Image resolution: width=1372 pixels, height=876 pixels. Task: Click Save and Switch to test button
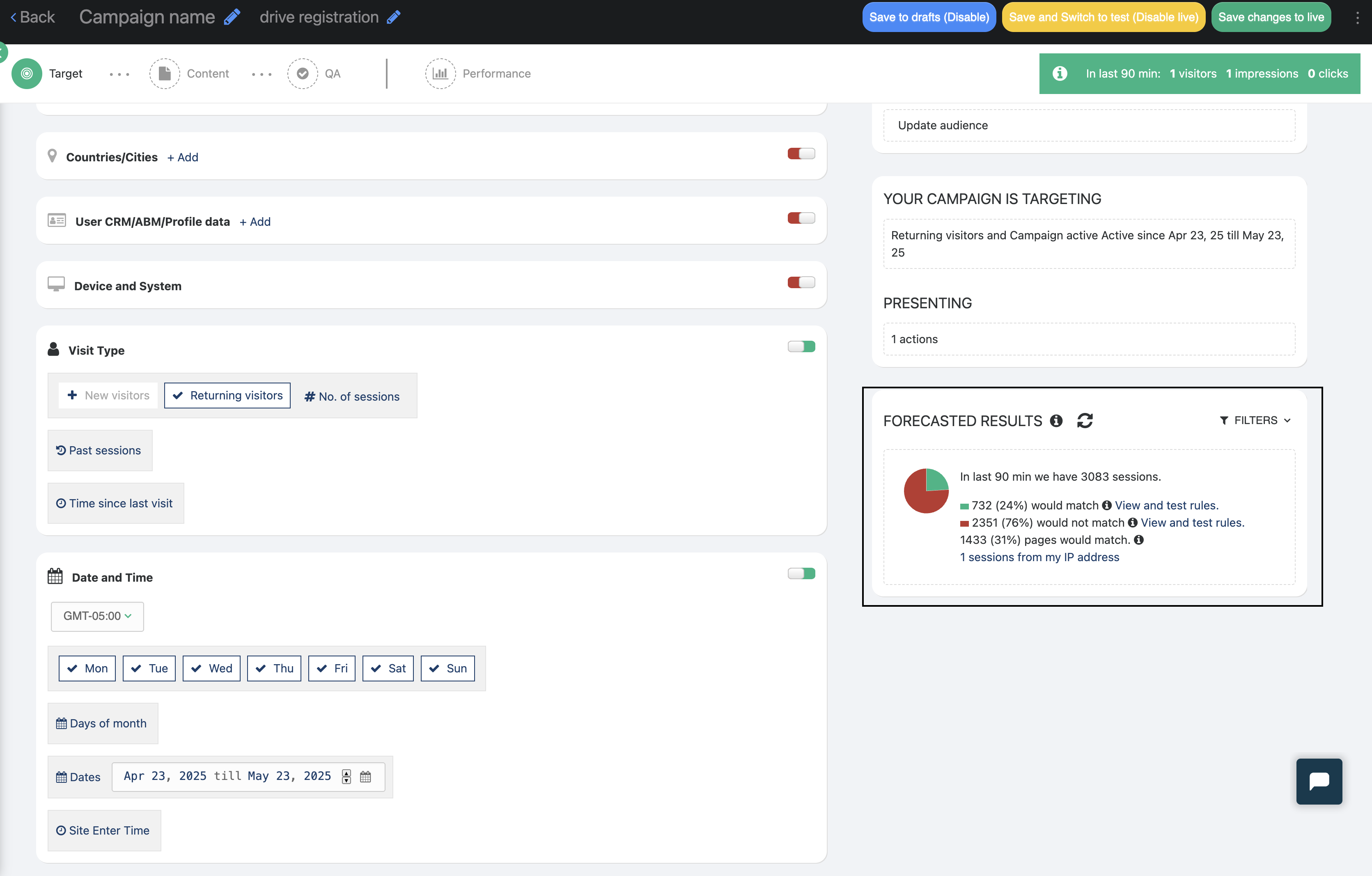(1103, 17)
